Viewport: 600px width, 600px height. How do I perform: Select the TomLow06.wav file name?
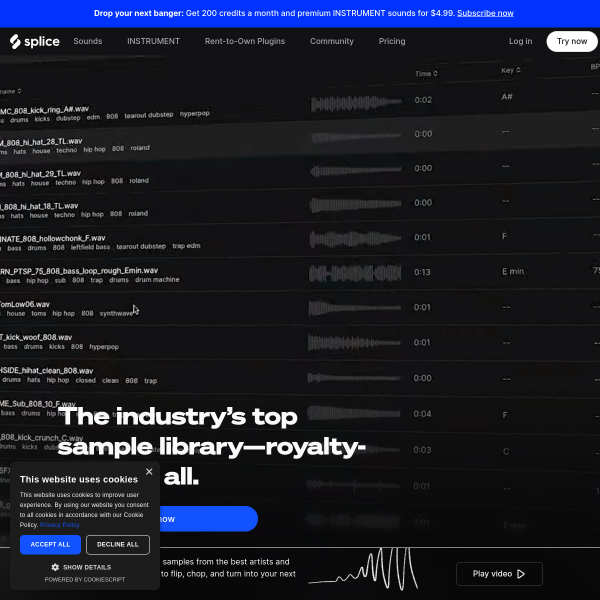pyautogui.click(x=25, y=305)
